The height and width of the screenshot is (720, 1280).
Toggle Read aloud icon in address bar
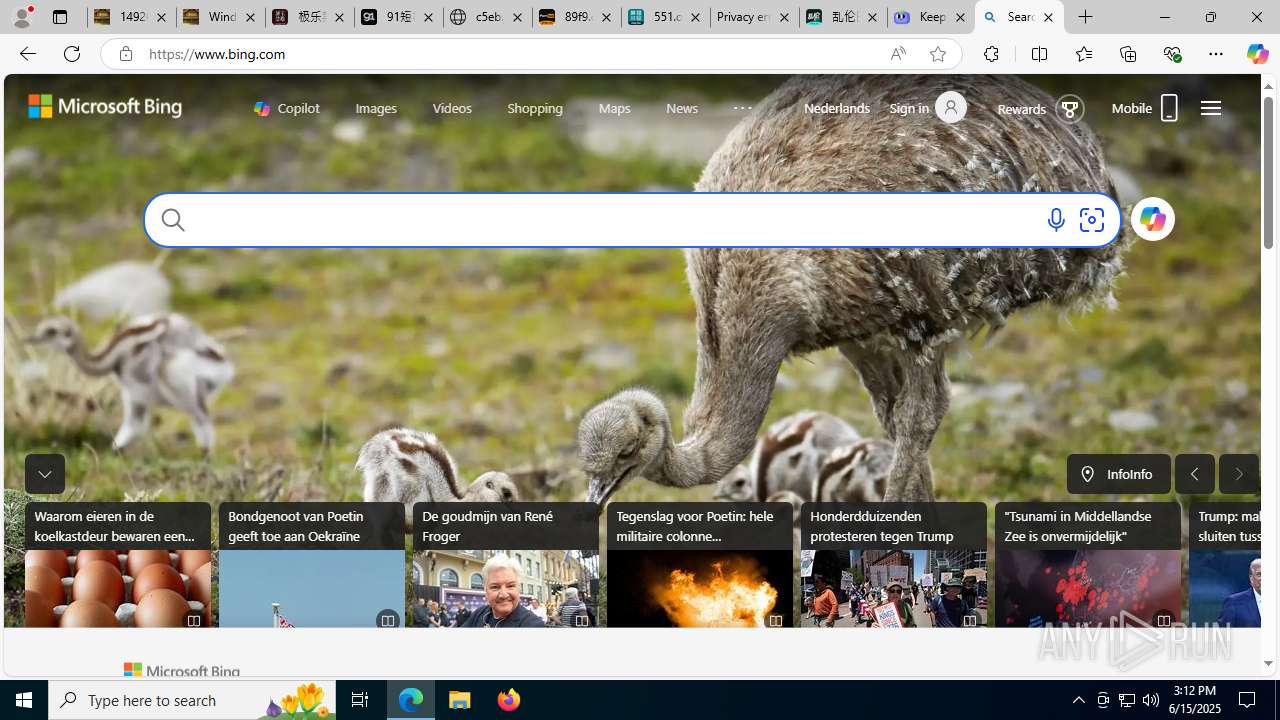tap(898, 54)
